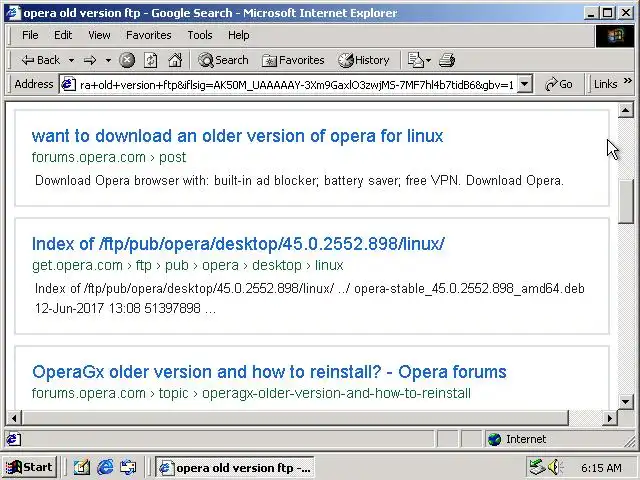The width and height of the screenshot is (640, 480).
Task: Open the Search pane toolbar button
Action: pyautogui.click(x=223, y=60)
